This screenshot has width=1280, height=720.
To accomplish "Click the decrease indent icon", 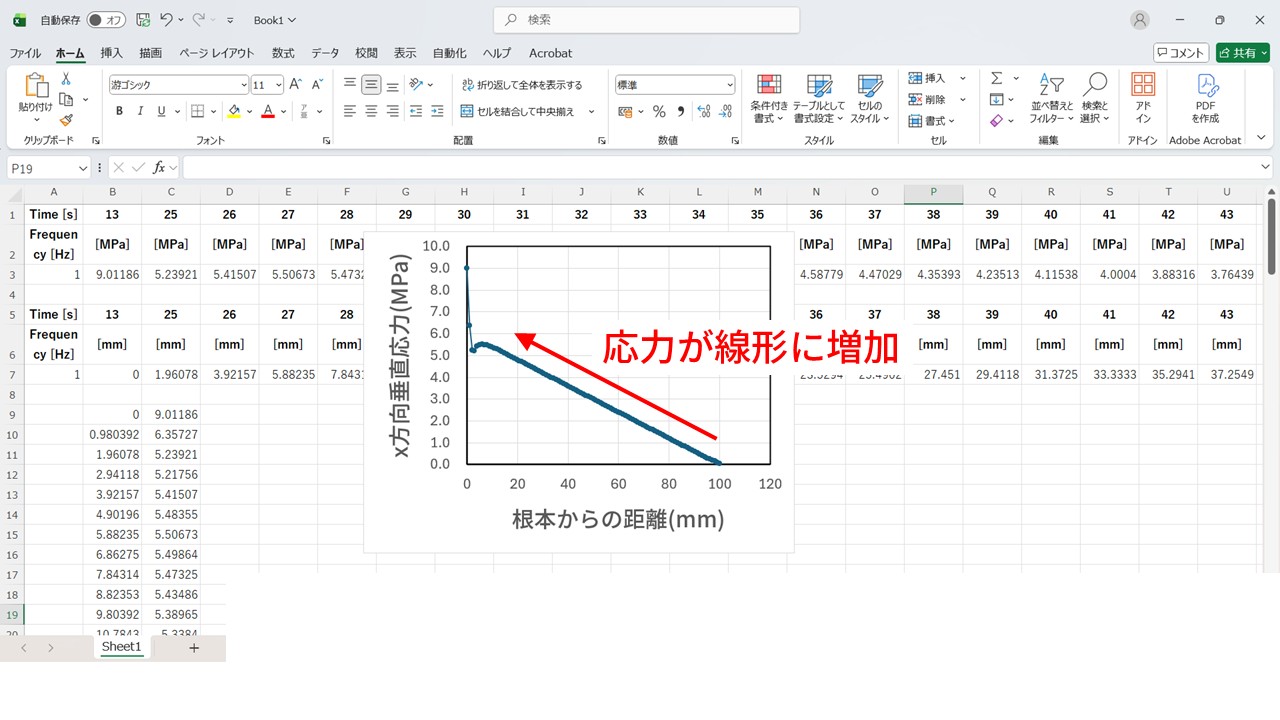I will (x=417, y=111).
